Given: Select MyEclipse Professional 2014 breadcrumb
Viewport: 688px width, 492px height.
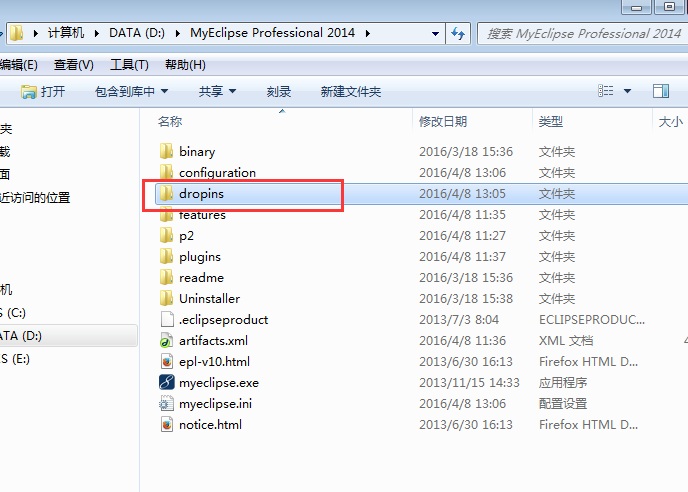Looking at the screenshot, I should click(272, 33).
